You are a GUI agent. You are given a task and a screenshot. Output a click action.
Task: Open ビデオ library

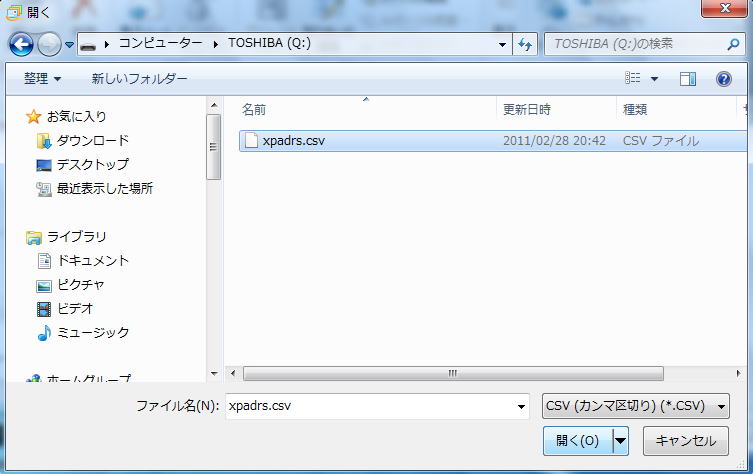click(x=75, y=308)
